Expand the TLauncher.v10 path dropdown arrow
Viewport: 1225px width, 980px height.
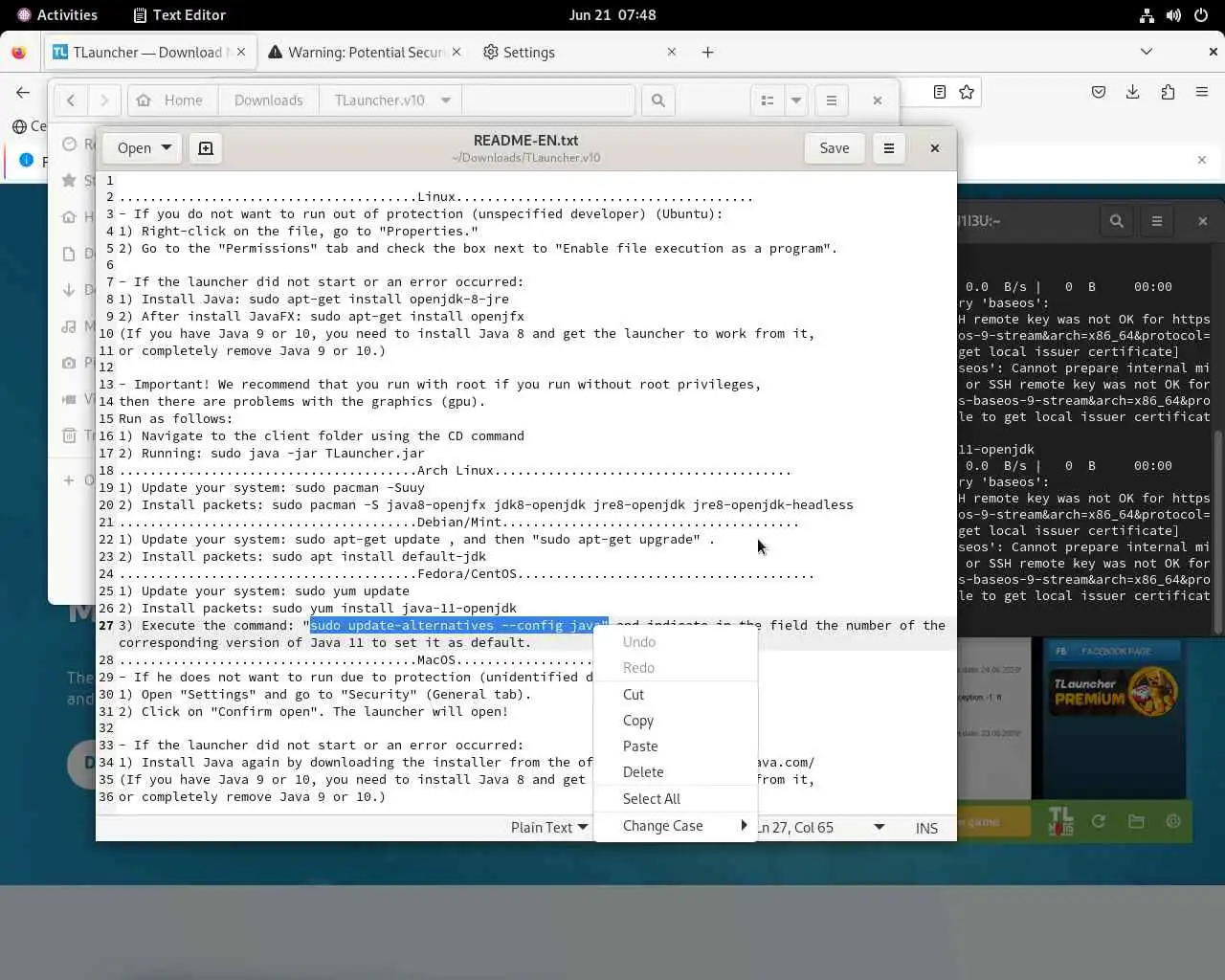[445, 100]
